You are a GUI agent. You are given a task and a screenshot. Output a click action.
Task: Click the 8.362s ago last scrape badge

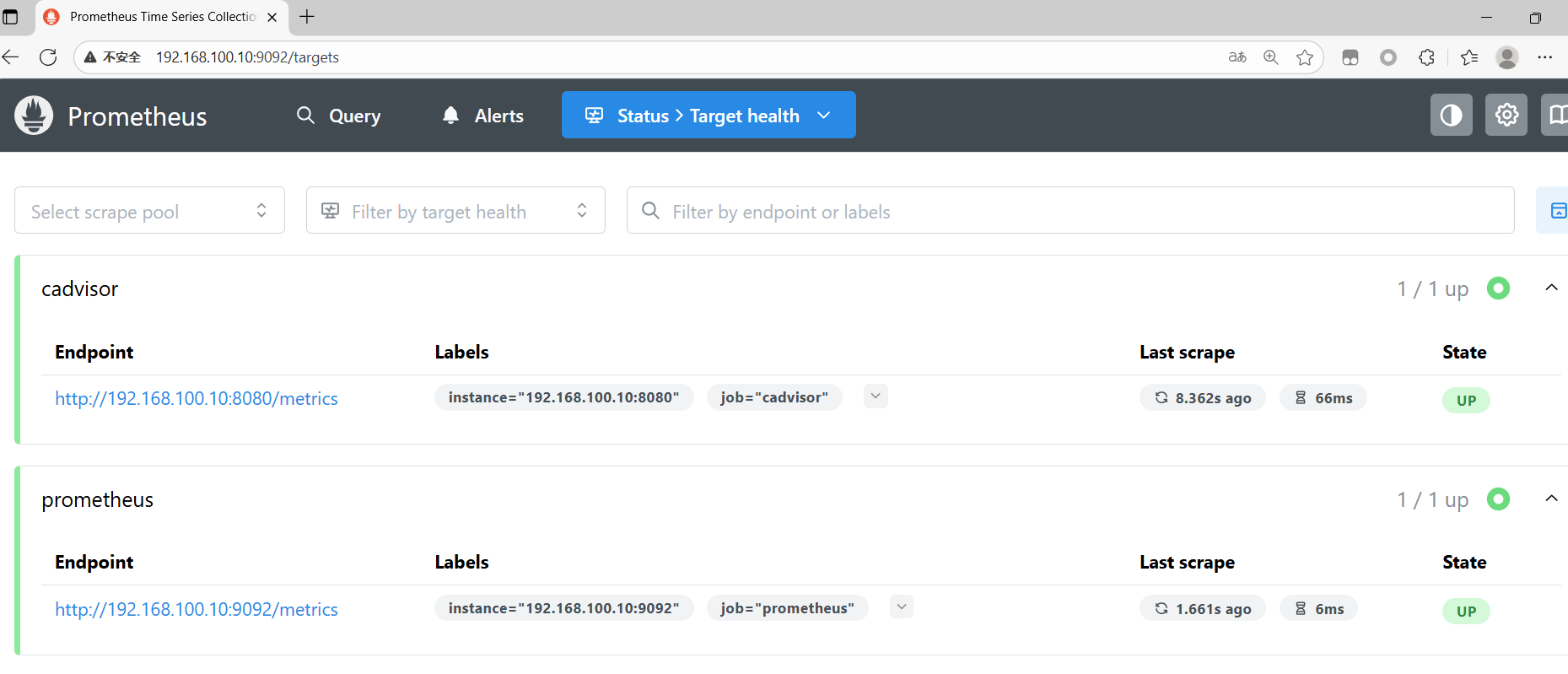pyautogui.click(x=1203, y=398)
